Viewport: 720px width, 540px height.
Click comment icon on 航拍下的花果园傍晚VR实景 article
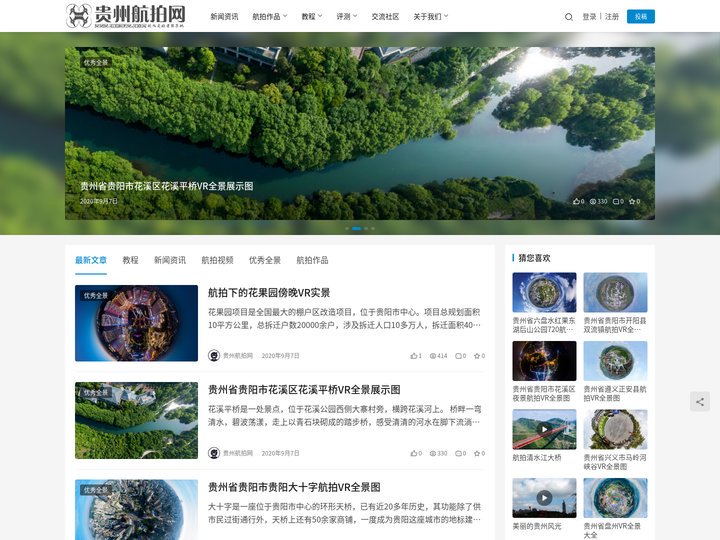tap(458, 356)
